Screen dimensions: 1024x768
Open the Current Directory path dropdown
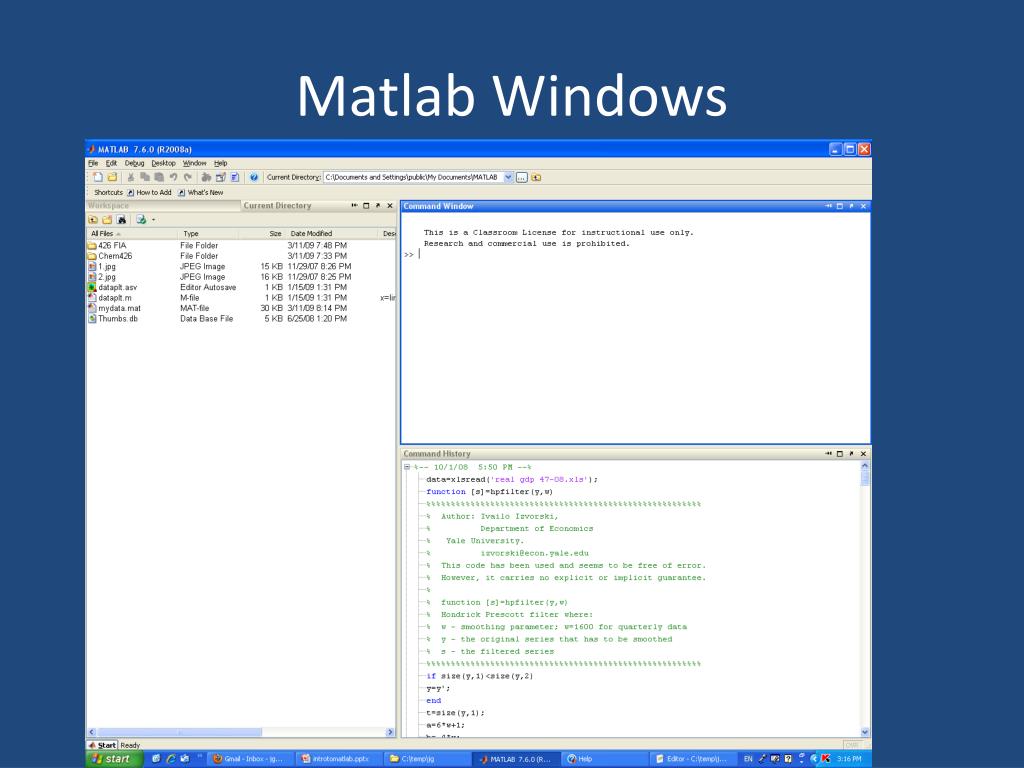coord(509,177)
